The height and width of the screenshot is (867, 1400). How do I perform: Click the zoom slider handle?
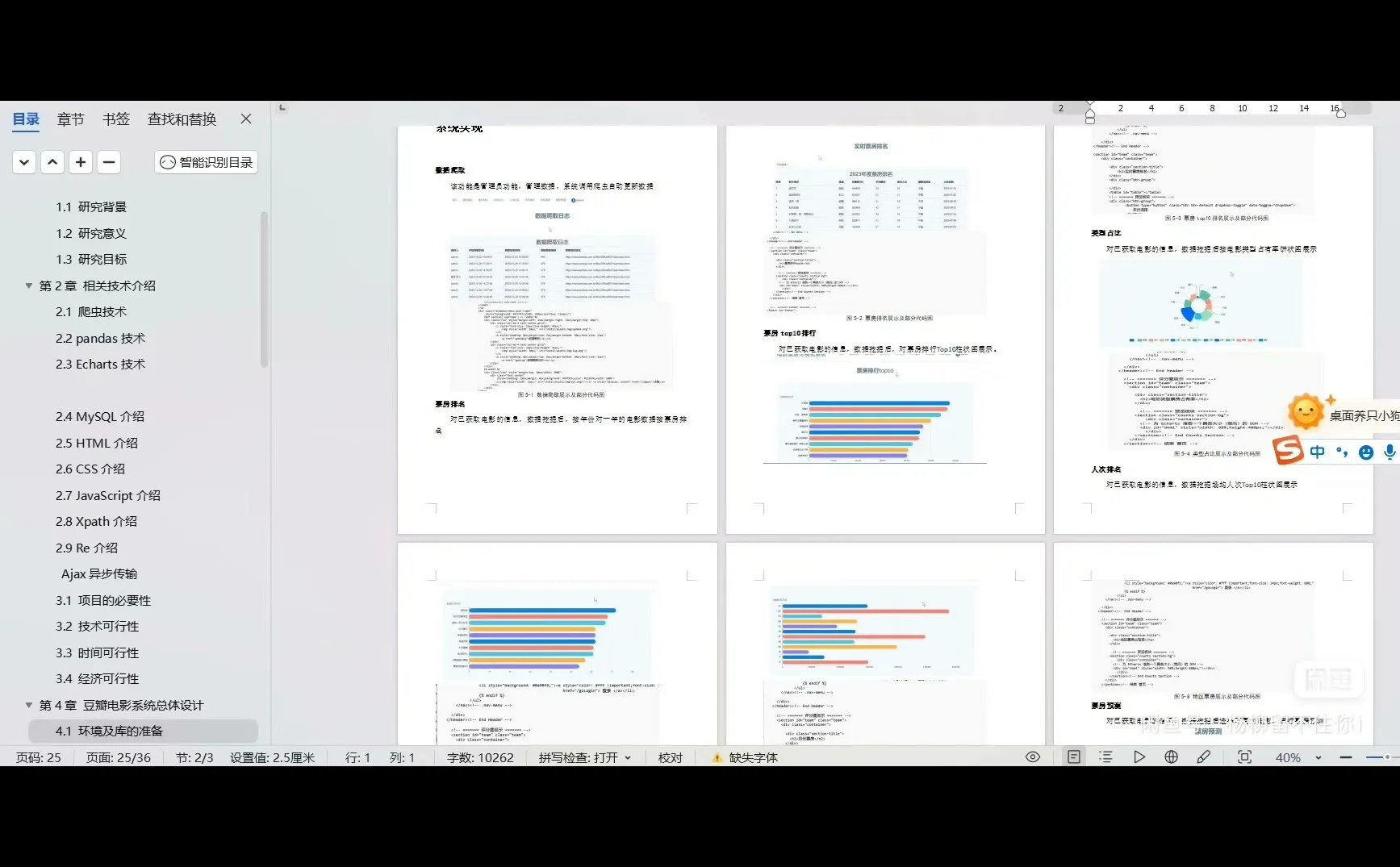pyautogui.click(x=1387, y=757)
